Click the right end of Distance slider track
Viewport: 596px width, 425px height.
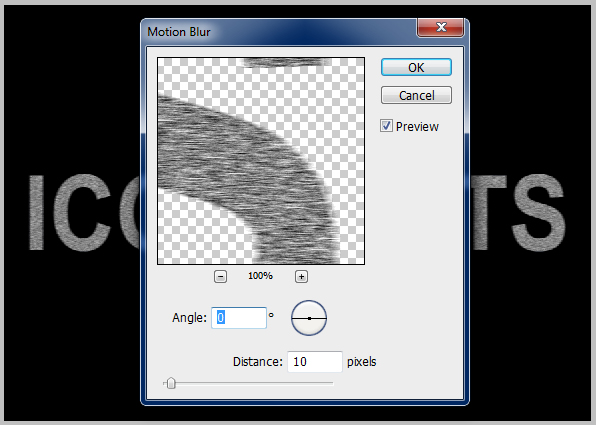coord(331,383)
